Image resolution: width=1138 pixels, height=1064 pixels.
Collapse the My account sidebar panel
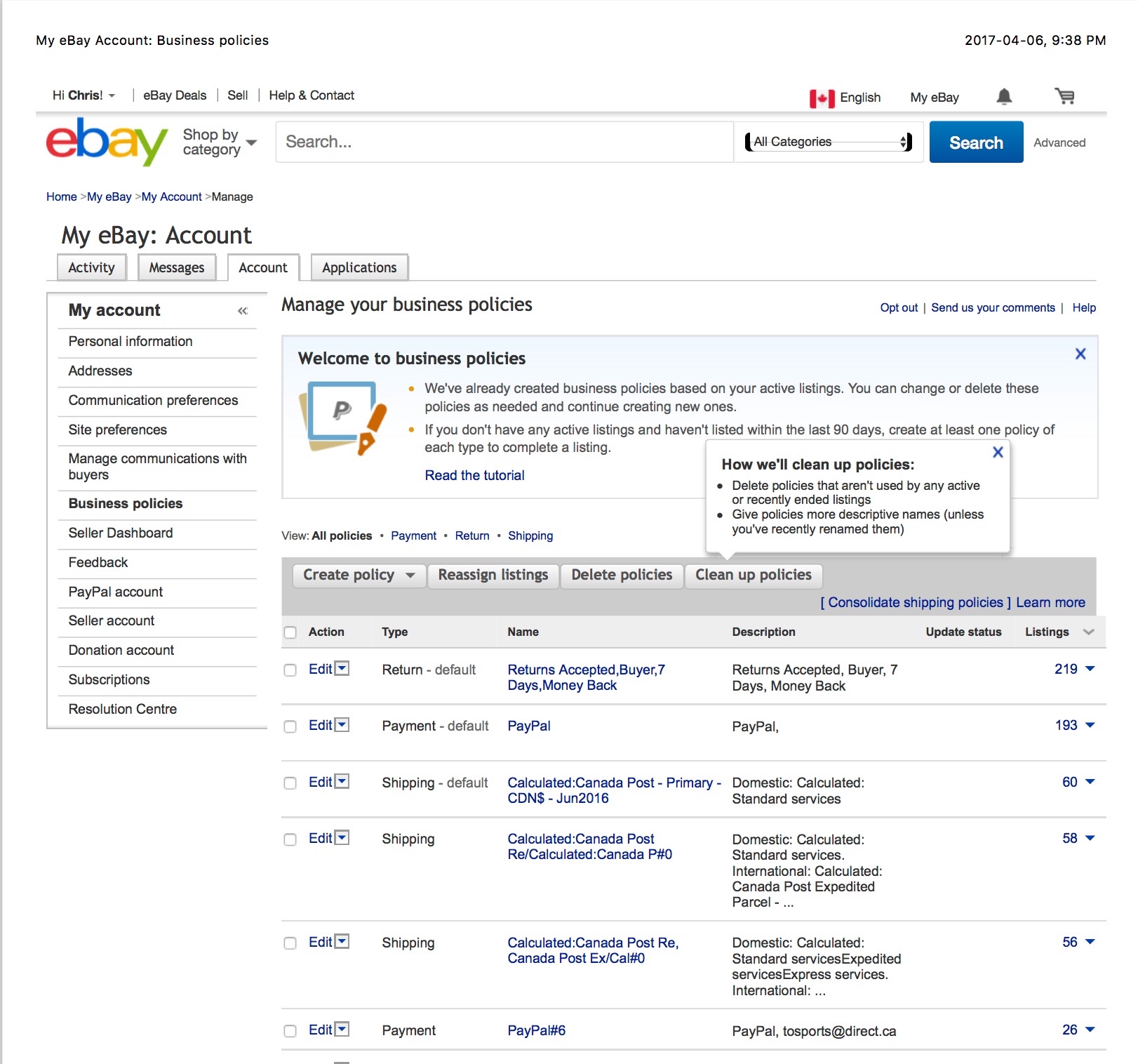tap(243, 310)
